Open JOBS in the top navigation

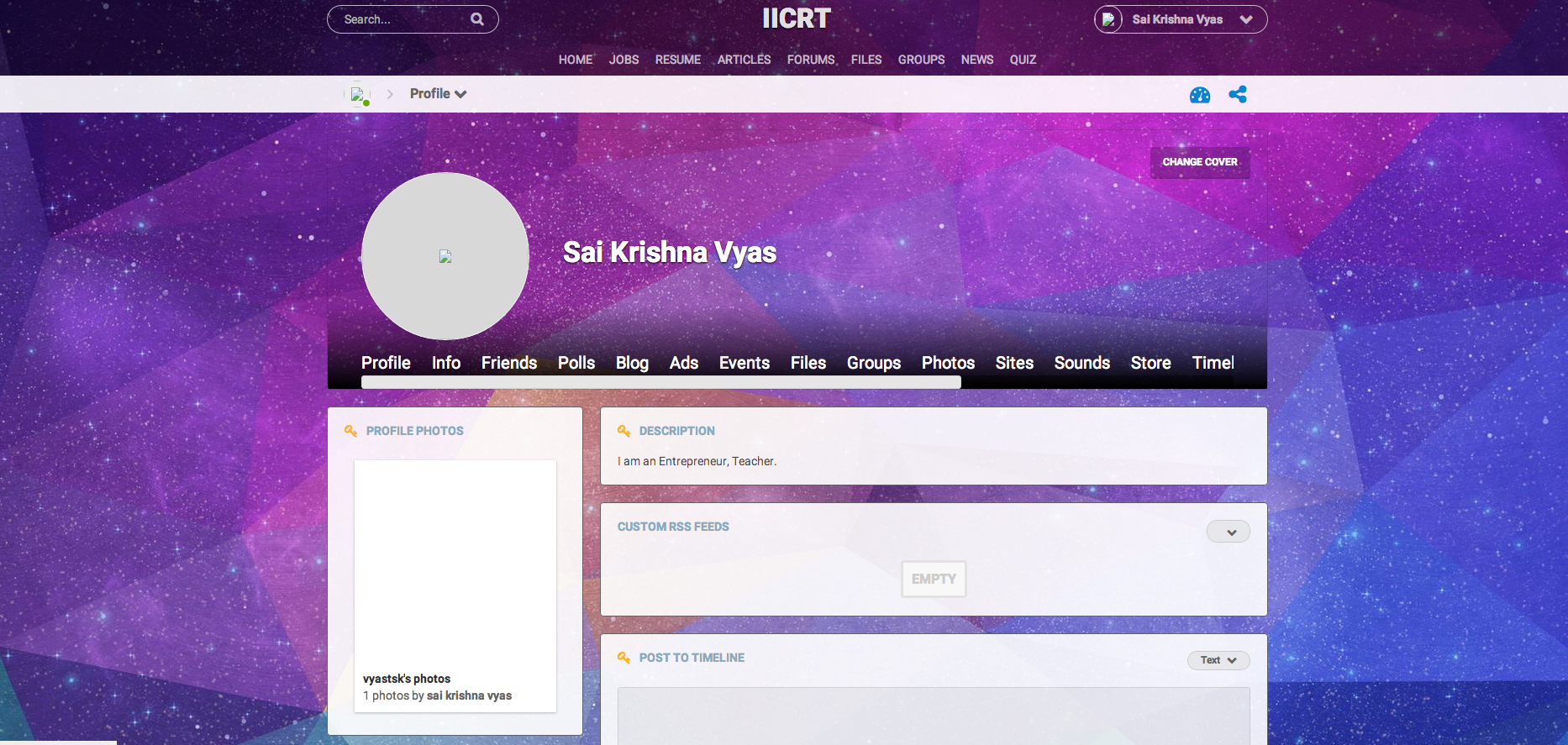624,60
